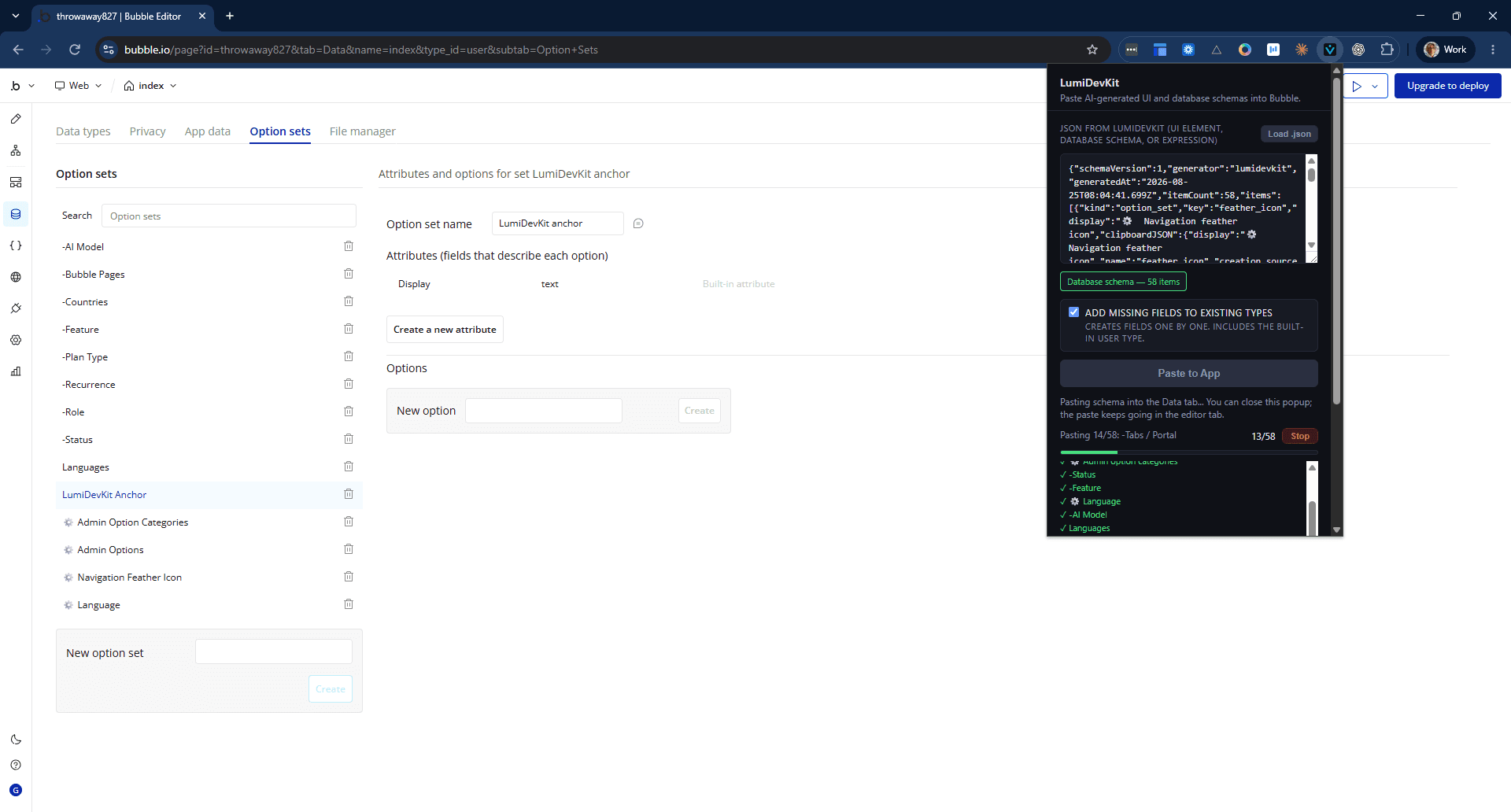This screenshot has width=1511, height=812.
Task: Open the Plugins plug icon in left sidebar
Action: click(x=16, y=308)
